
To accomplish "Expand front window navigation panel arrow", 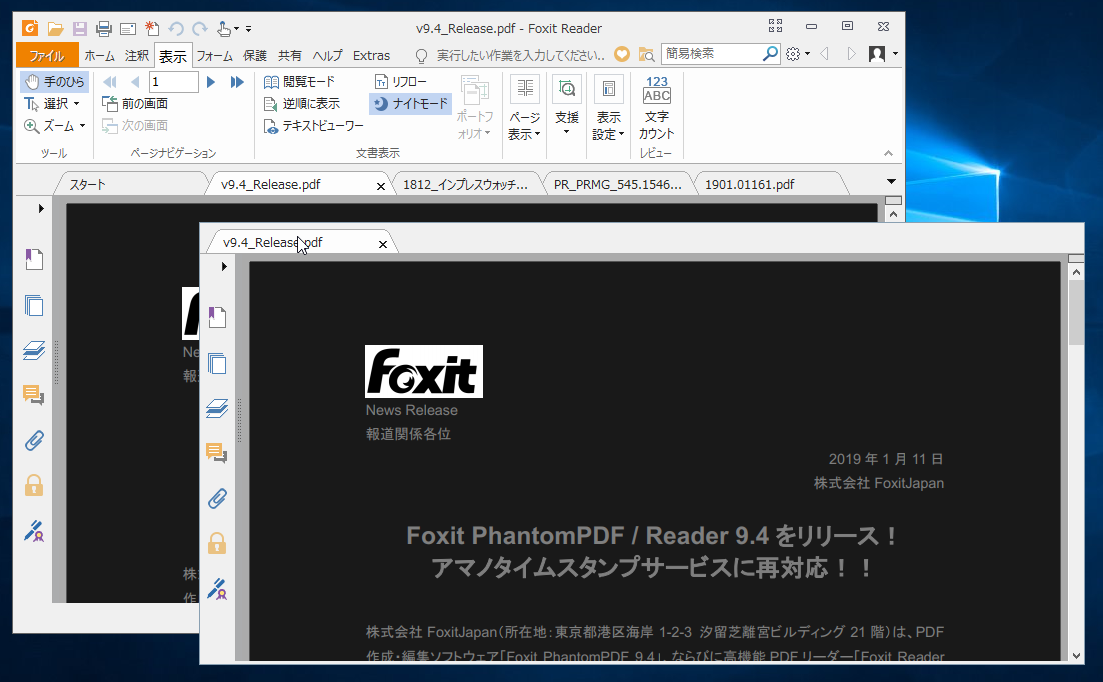I will [224, 266].
